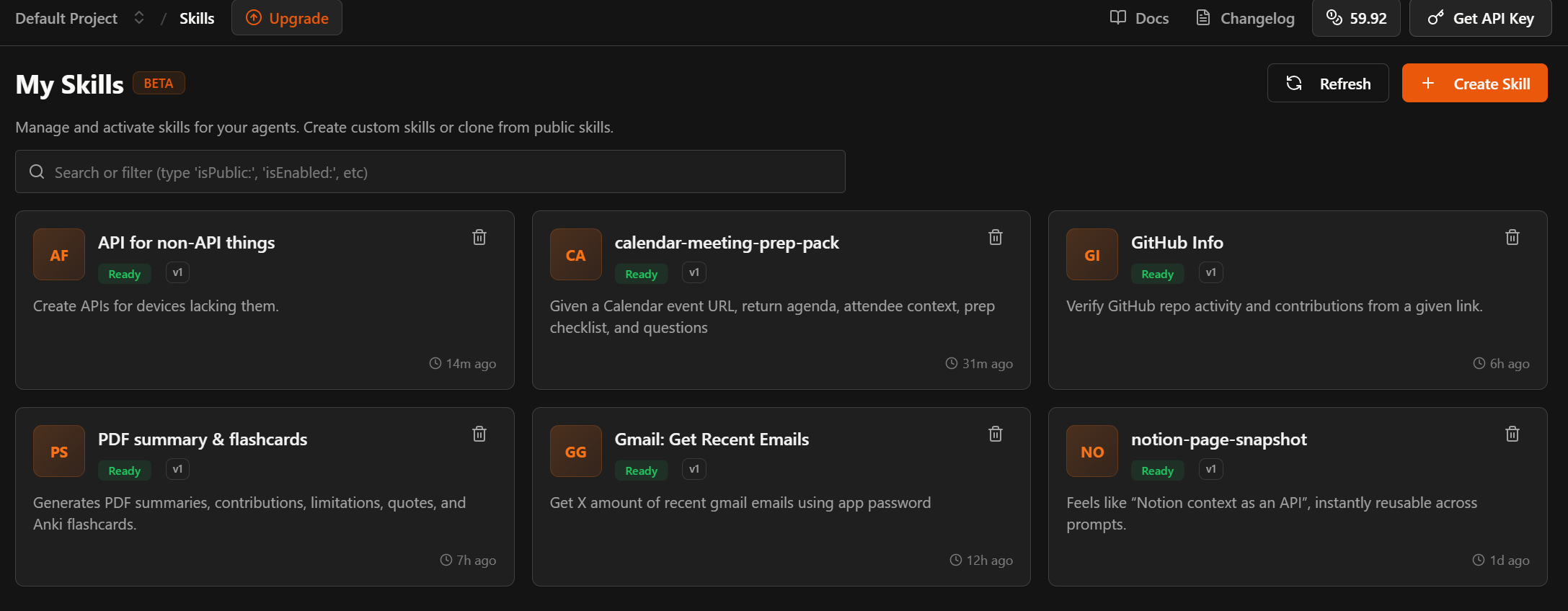This screenshot has height=611, width=1568.
Task: Focus the skills search filter field
Action: 430,172
